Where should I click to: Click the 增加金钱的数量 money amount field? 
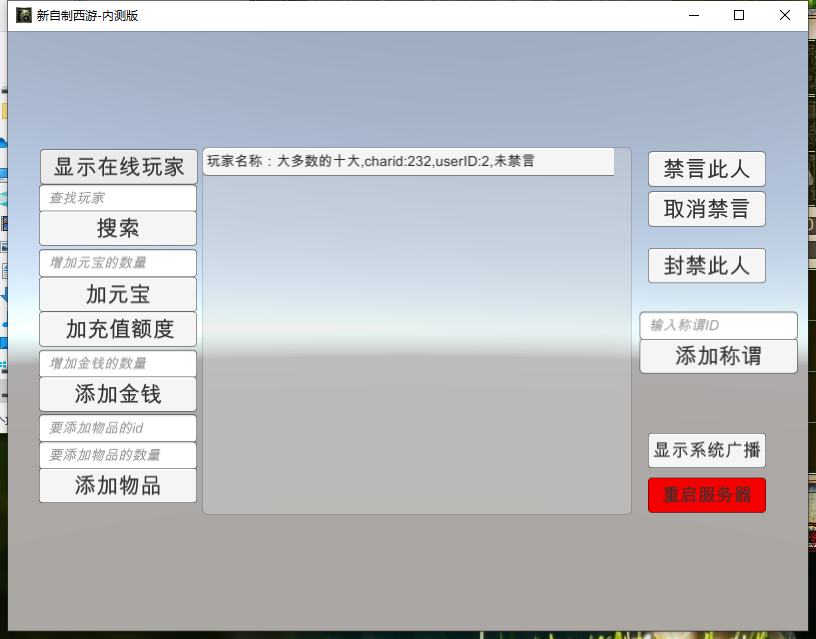117,363
